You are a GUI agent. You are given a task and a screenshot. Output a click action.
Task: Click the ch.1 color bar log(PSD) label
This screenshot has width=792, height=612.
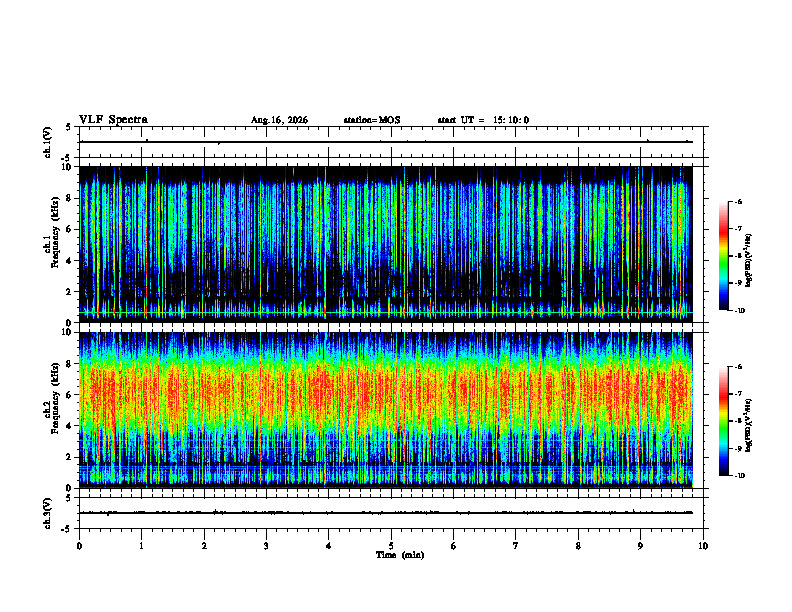(748, 261)
